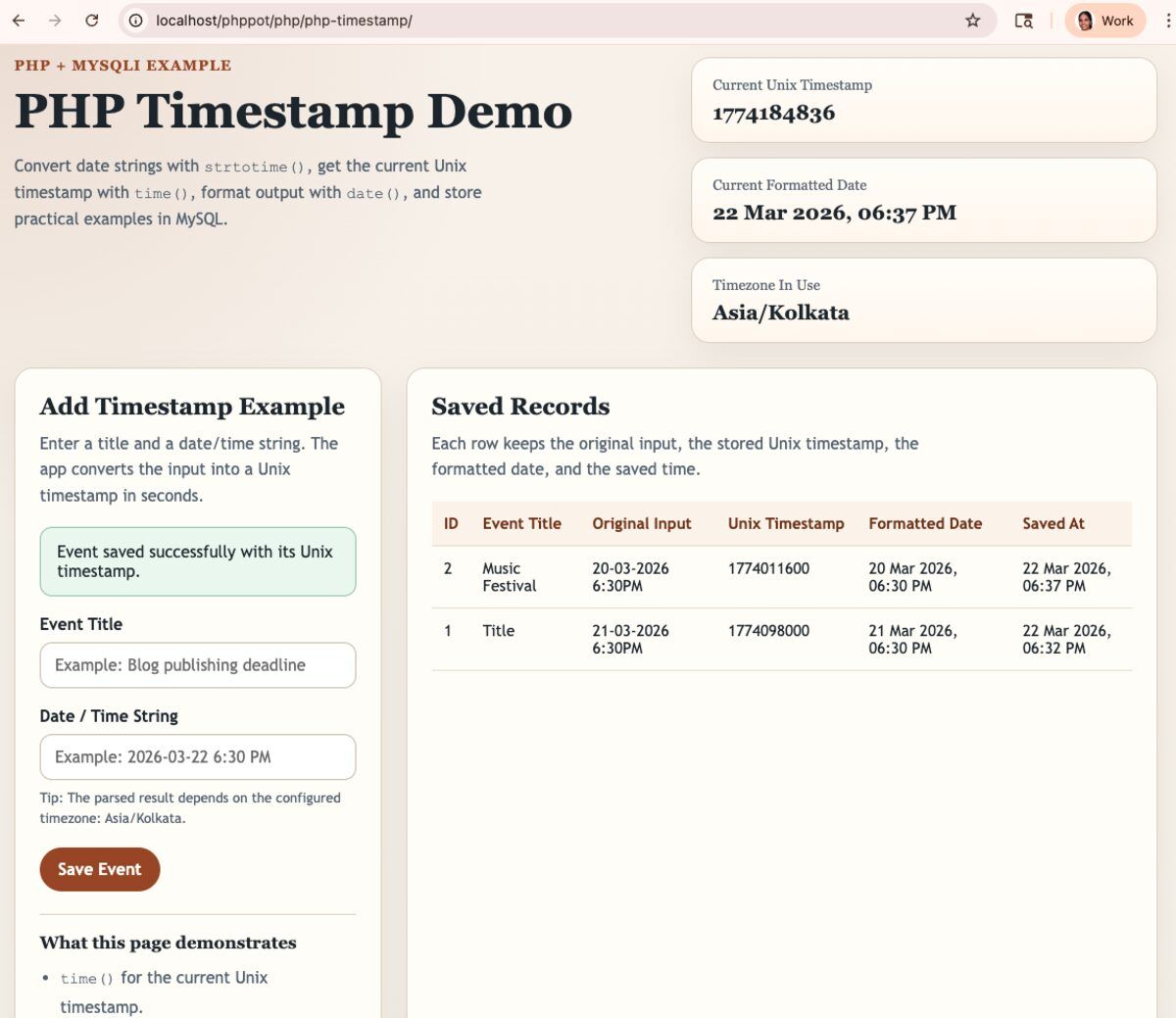Focus the Date / Time String field
Viewport: 1176px width, 1018px height.
(x=197, y=757)
